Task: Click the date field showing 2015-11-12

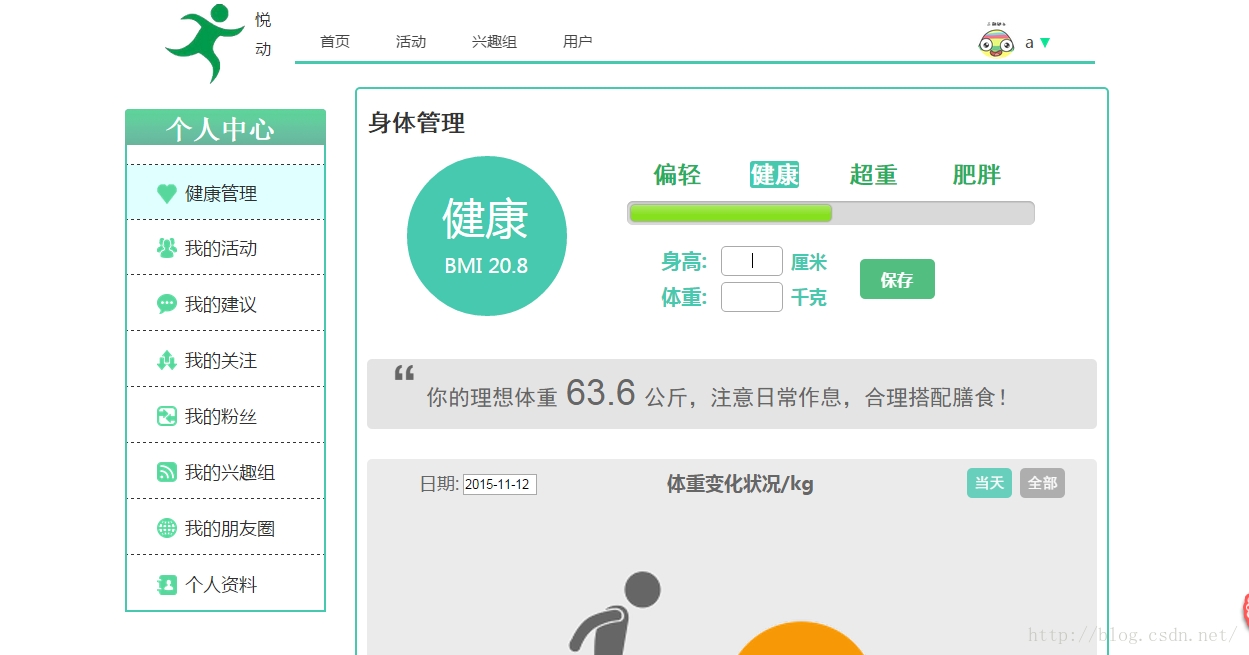Action: pos(500,484)
